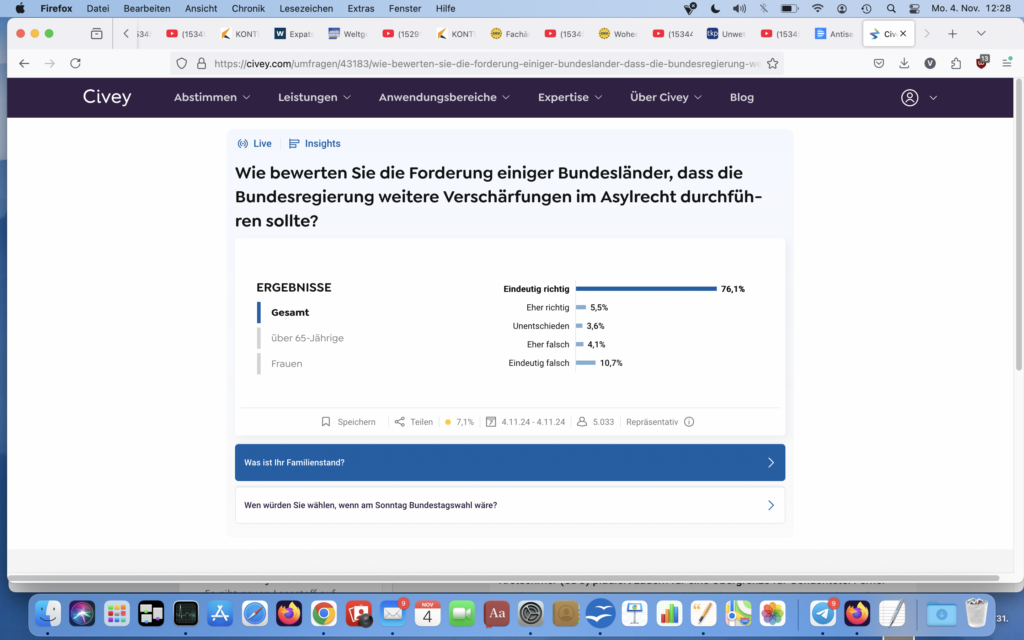This screenshot has height=640, width=1024.
Task: Reload the page using the refresh icon
Action: click(75, 63)
